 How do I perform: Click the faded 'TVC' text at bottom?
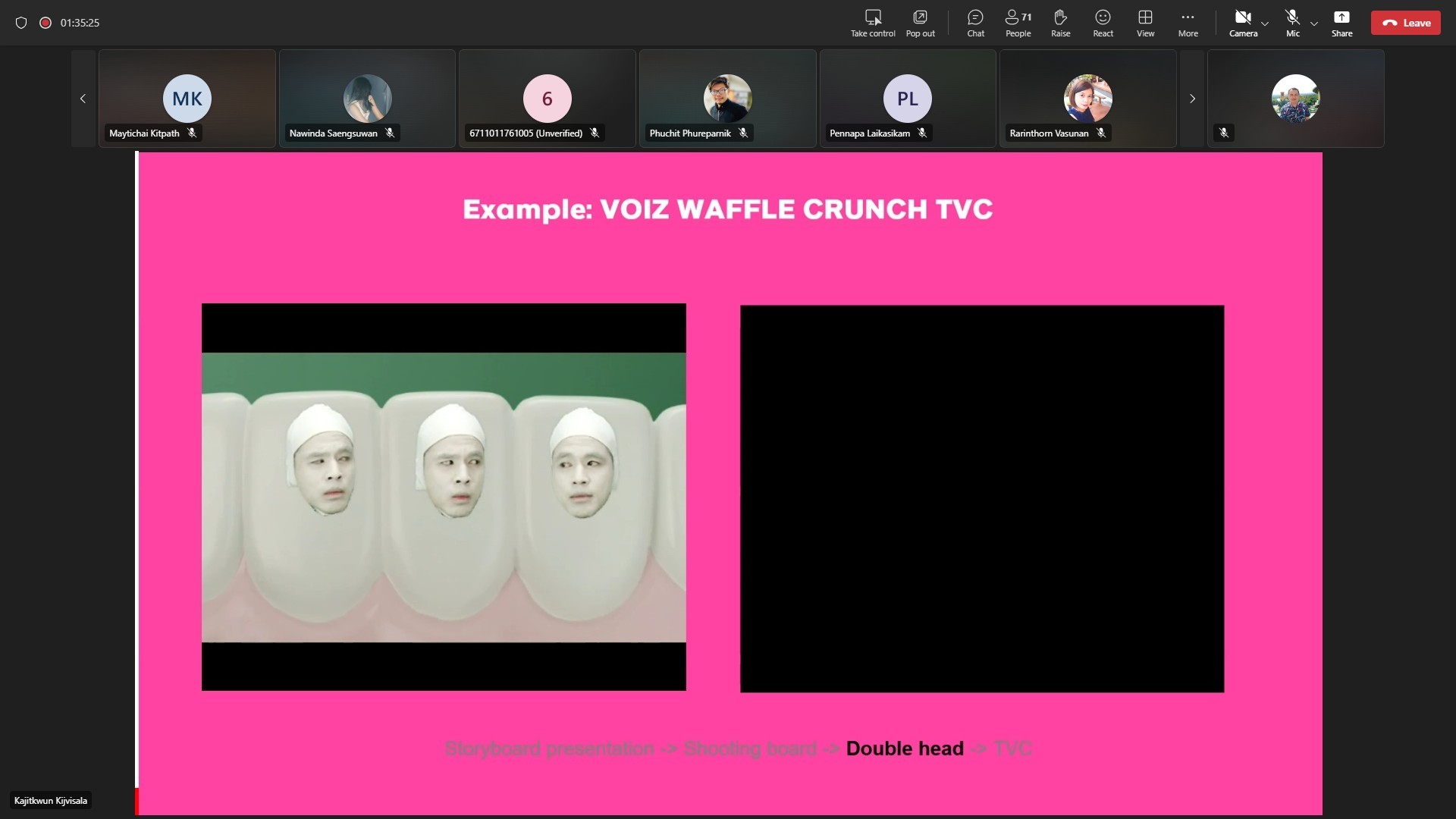click(1012, 748)
